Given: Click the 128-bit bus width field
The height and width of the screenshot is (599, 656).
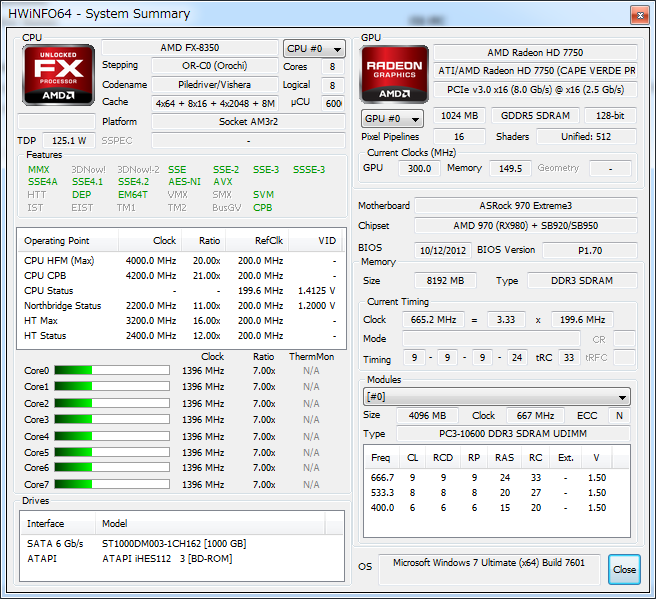Looking at the screenshot, I should (x=610, y=115).
